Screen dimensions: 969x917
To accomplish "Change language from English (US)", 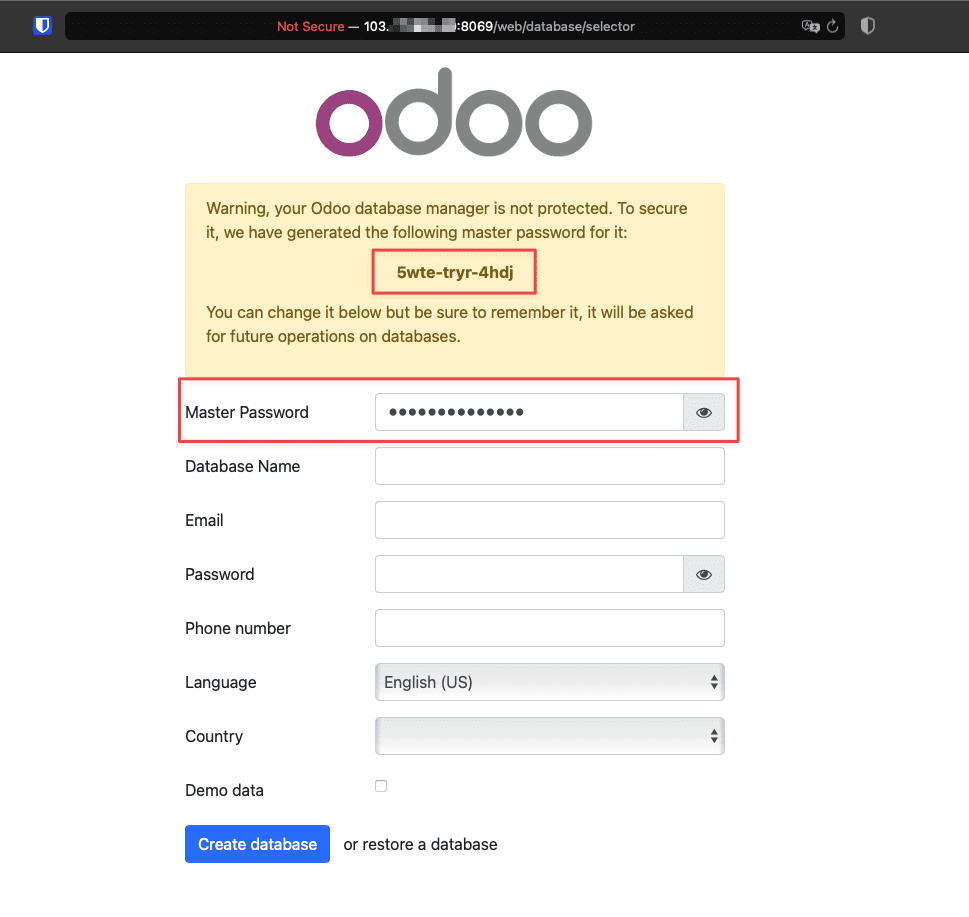I will (549, 682).
